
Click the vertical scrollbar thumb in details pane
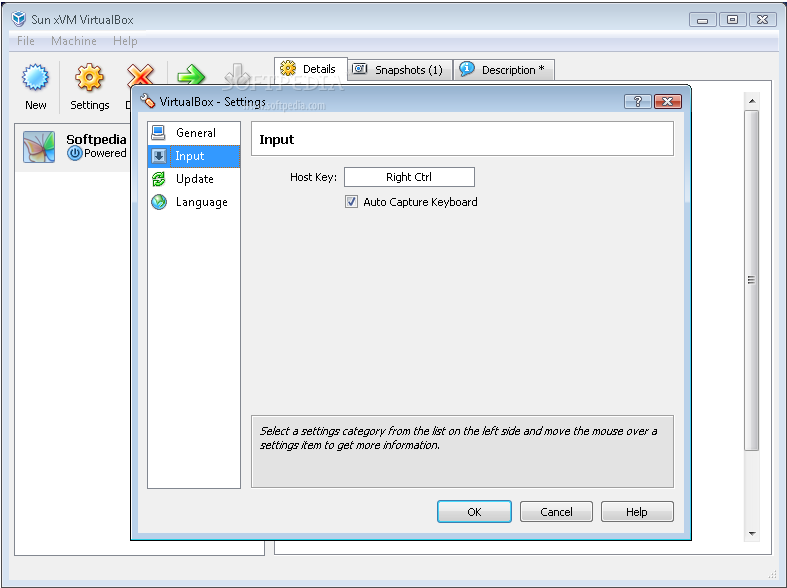coord(751,280)
